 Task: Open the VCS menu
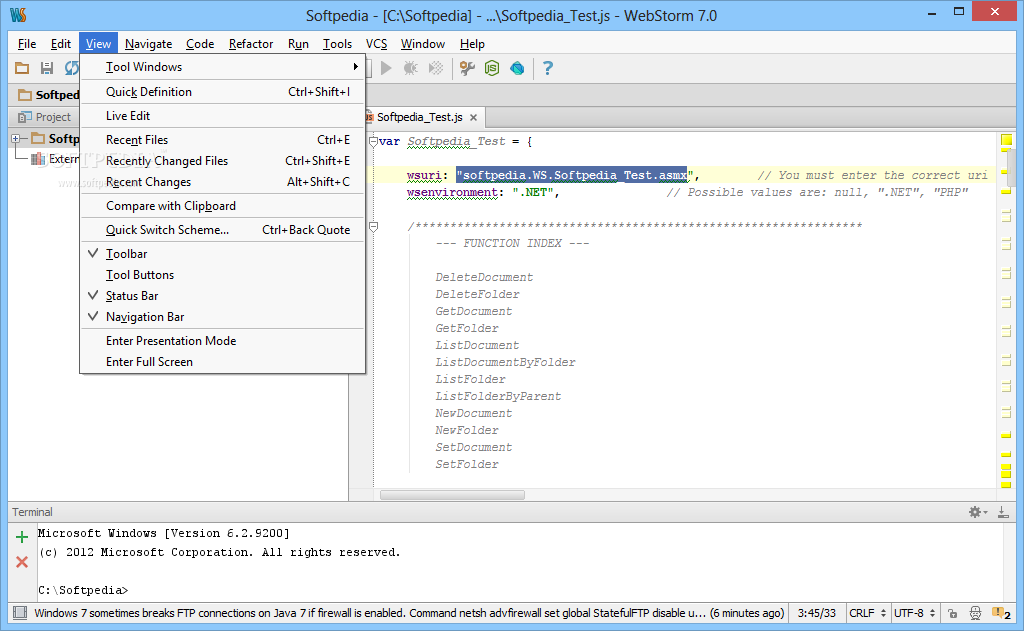(376, 44)
